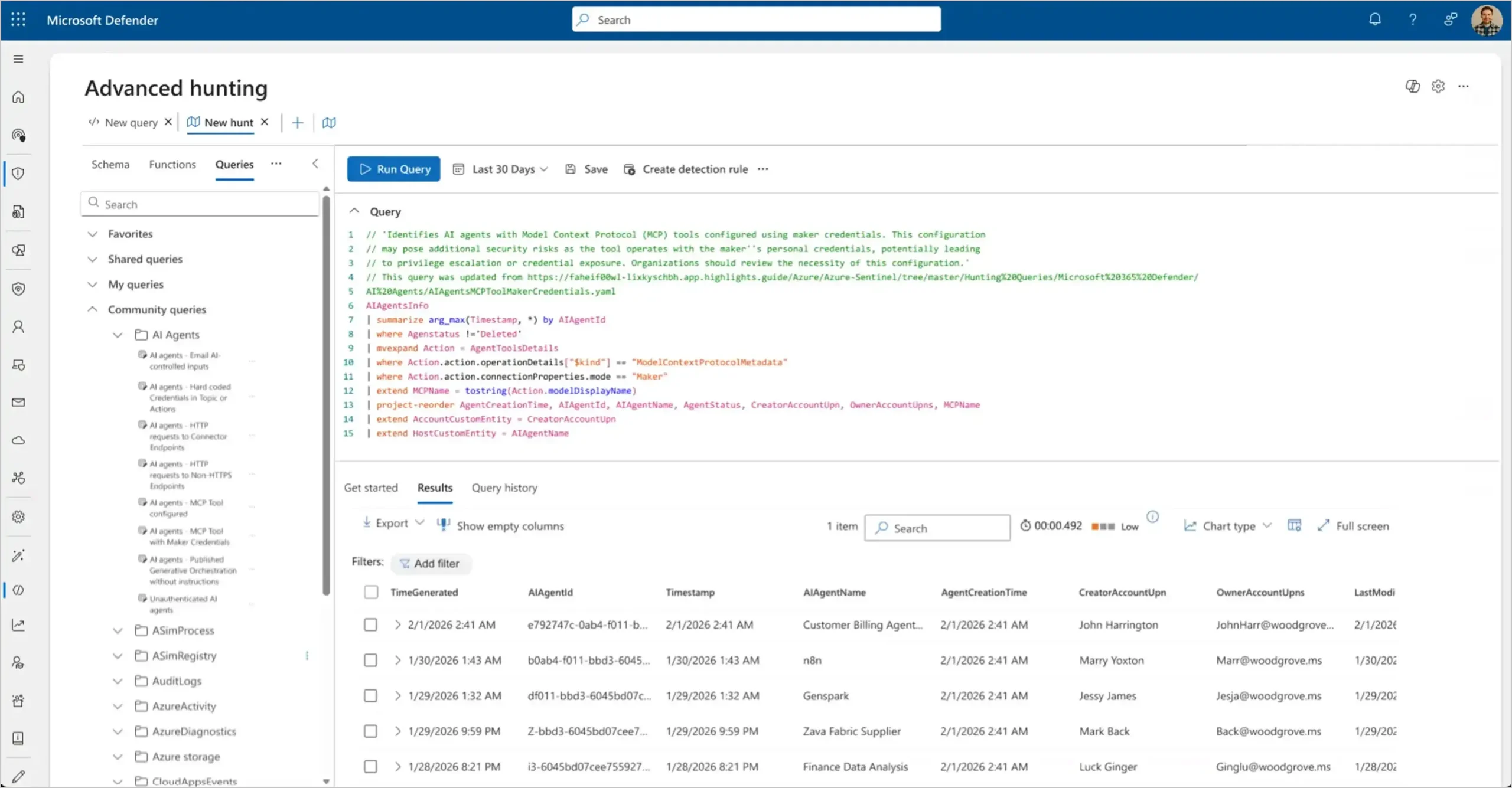This screenshot has height=788, width=1512.
Task: Open the Chart type dropdown
Action: [x=1228, y=526]
